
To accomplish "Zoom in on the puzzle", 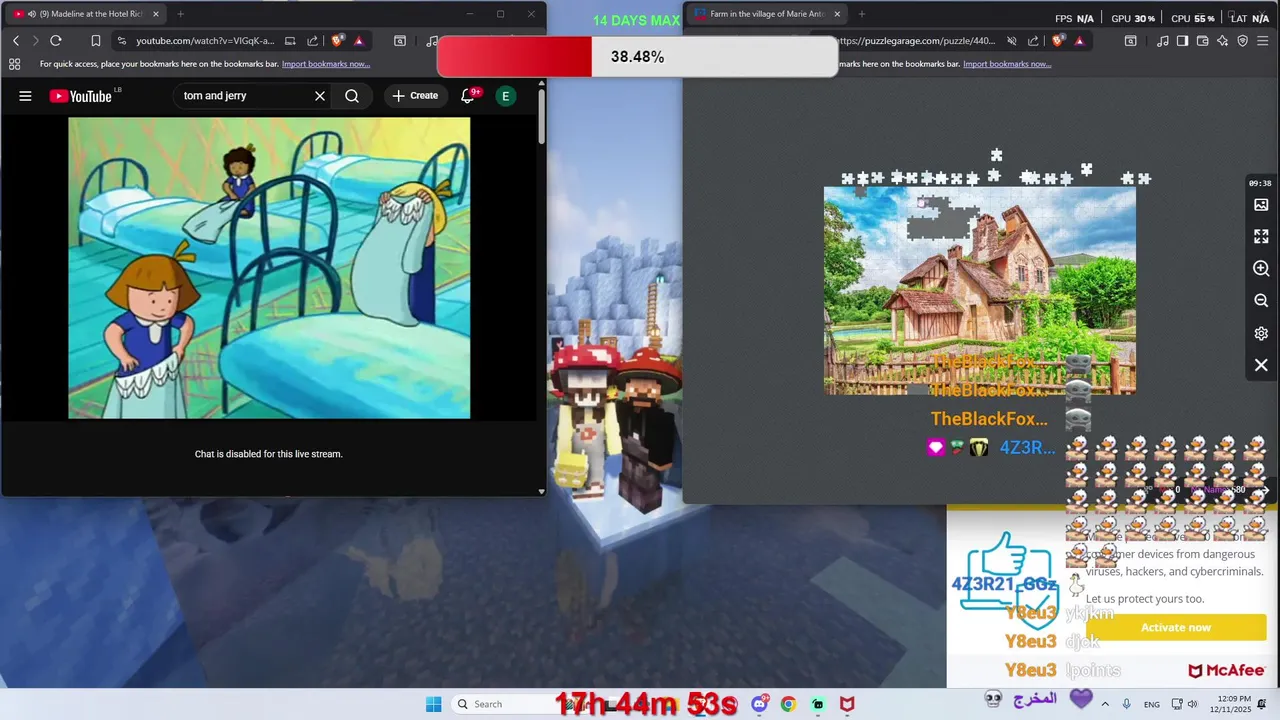I will coord(1261,269).
